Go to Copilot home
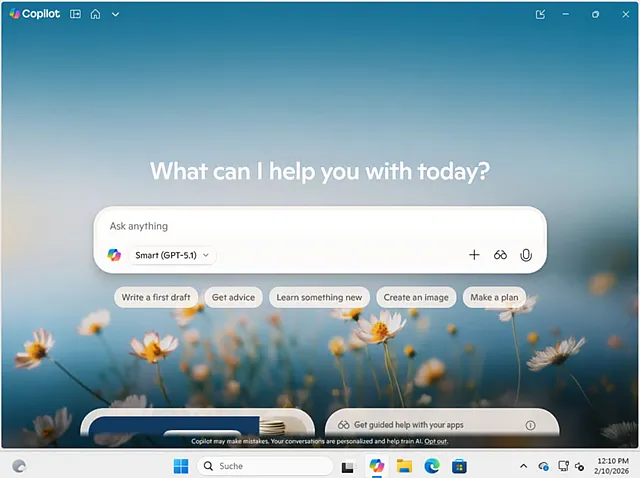The height and width of the screenshot is (478, 640). [95, 14]
